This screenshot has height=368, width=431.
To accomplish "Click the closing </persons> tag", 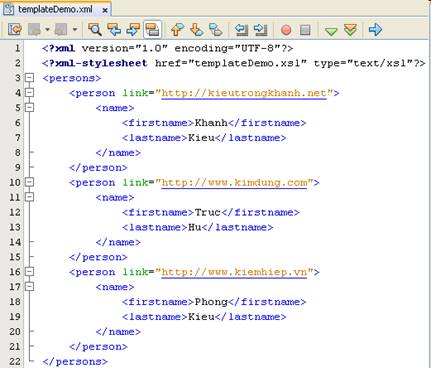I will (x=75, y=362).
